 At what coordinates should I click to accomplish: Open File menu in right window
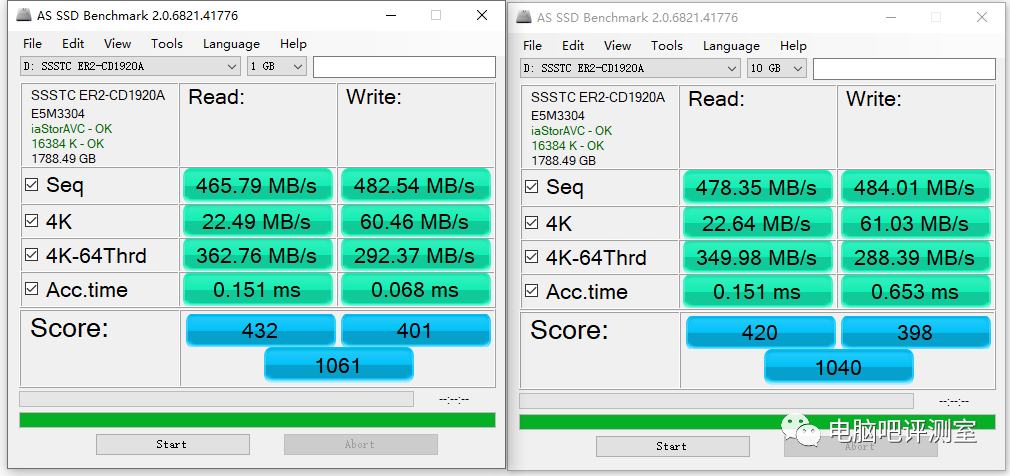(x=532, y=46)
